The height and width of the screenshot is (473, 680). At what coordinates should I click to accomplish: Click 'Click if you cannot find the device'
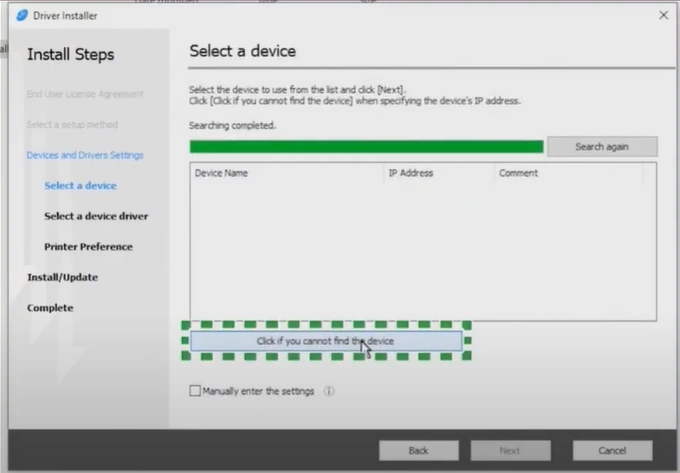(x=326, y=341)
